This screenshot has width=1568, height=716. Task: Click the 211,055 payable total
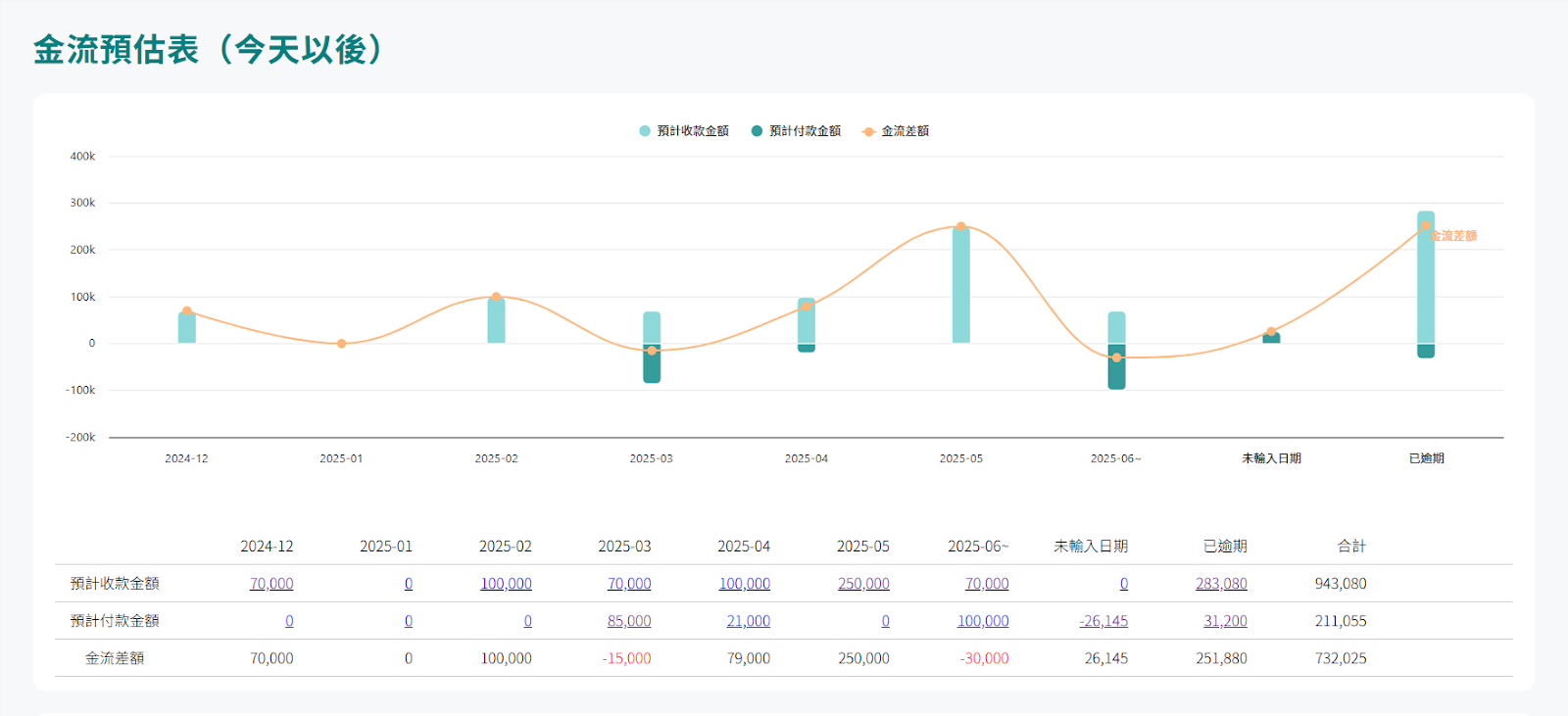point(1341,621)
